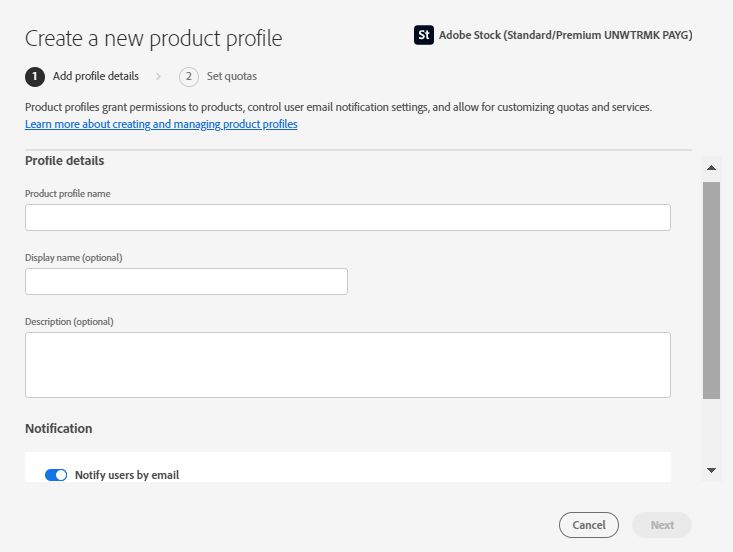Click the scrollbar track below the thumb
Image resolution: width=733 pixels, height=552 pixels.
pos(711,430)
